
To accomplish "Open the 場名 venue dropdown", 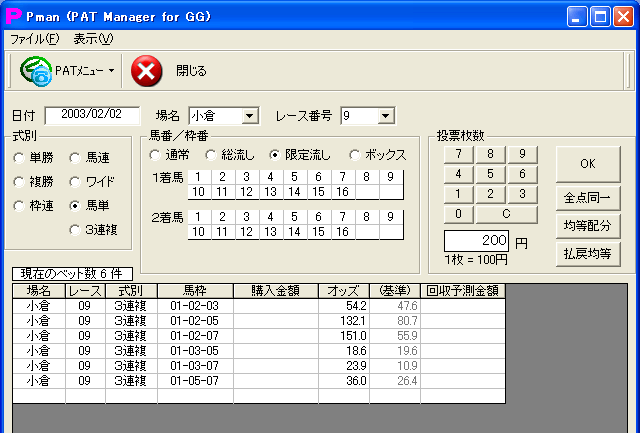I will [x=250, y=116].
